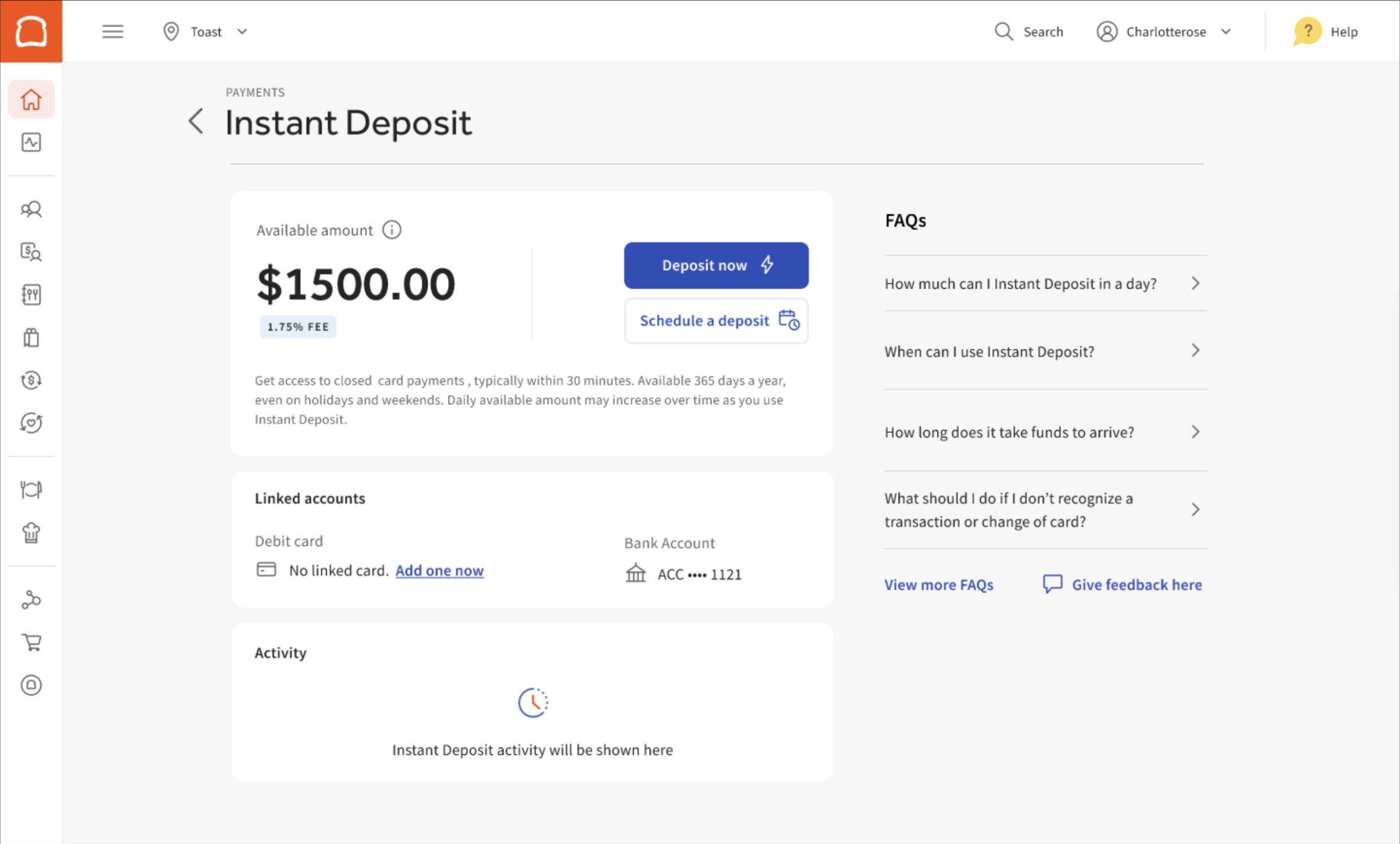Expand the FAQ about daily Instant Deposit limits
Viewport: 1400px width, 844px height.
coord(1045,283)
